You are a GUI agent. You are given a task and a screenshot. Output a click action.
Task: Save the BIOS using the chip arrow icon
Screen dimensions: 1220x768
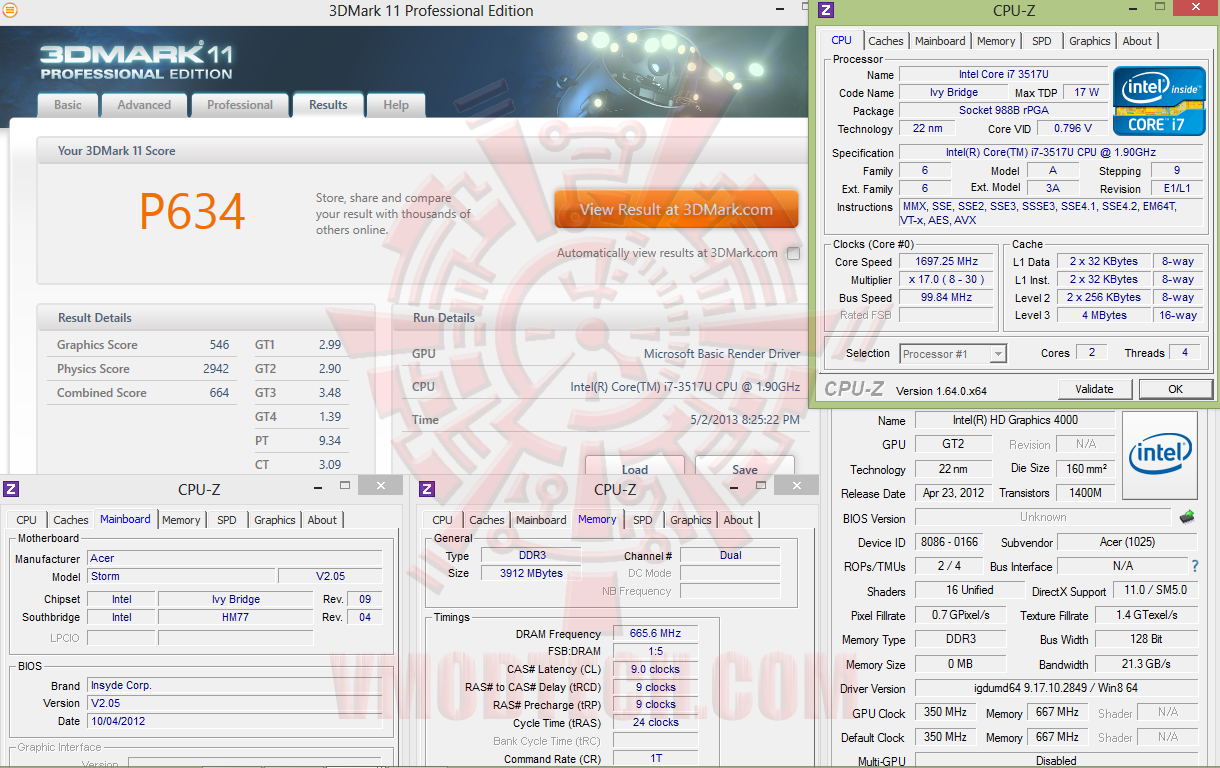[x=1187, y=517]
